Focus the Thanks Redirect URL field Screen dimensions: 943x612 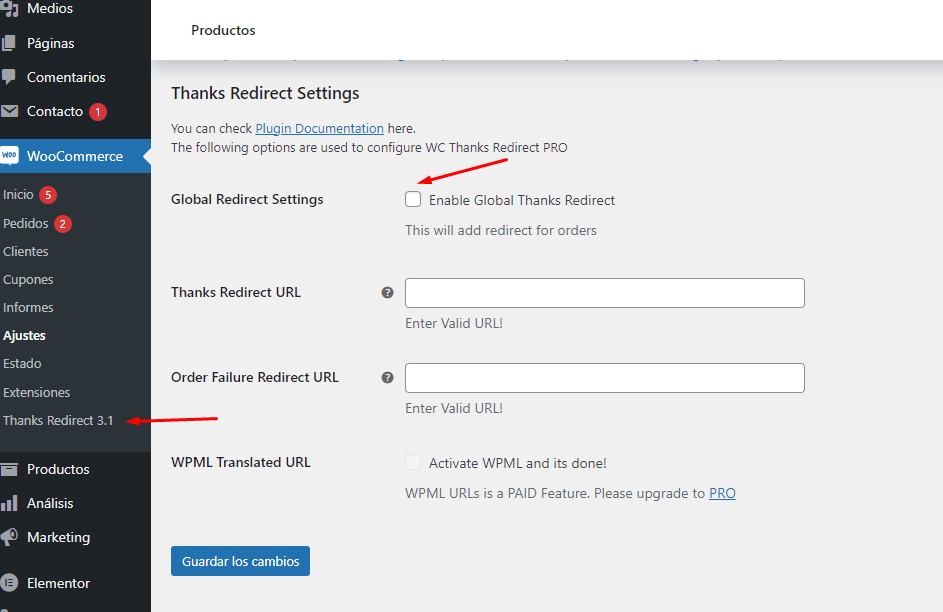[x=604, y=293]
